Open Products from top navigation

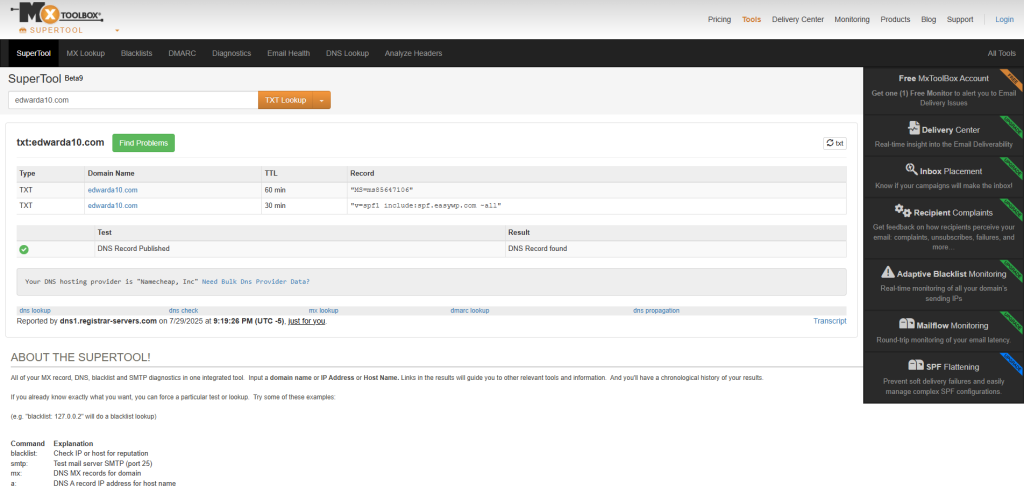(x=895, y=20)
